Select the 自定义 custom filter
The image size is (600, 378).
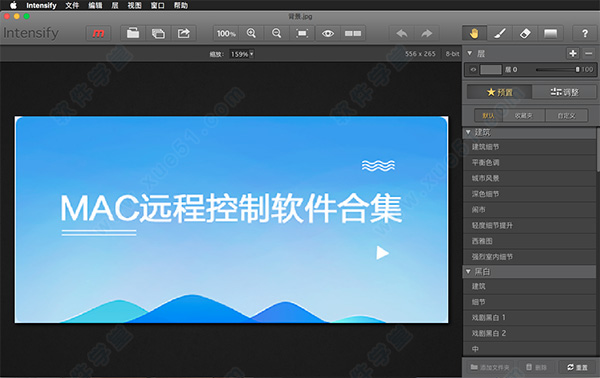pyautogui.click(x=566, y=116)
